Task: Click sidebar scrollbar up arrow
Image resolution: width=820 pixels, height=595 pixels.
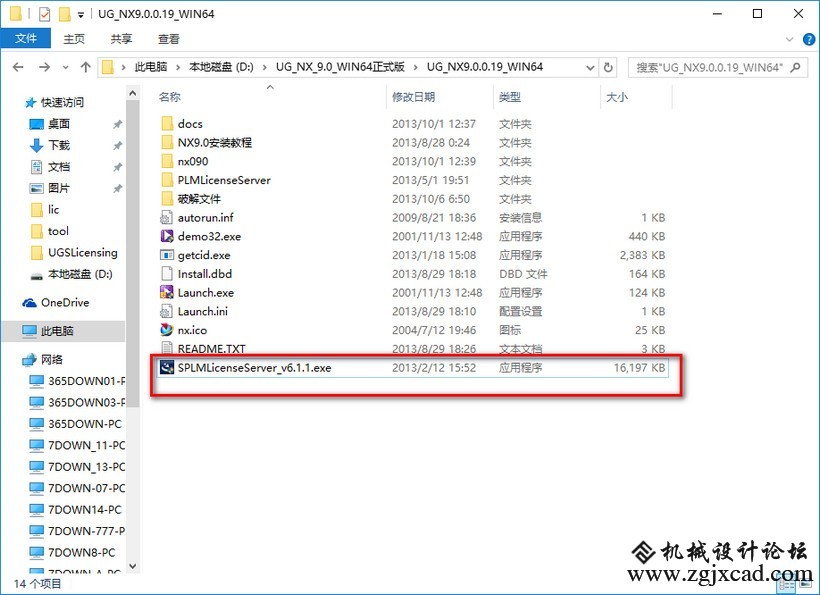Action: tap(132, 94)
